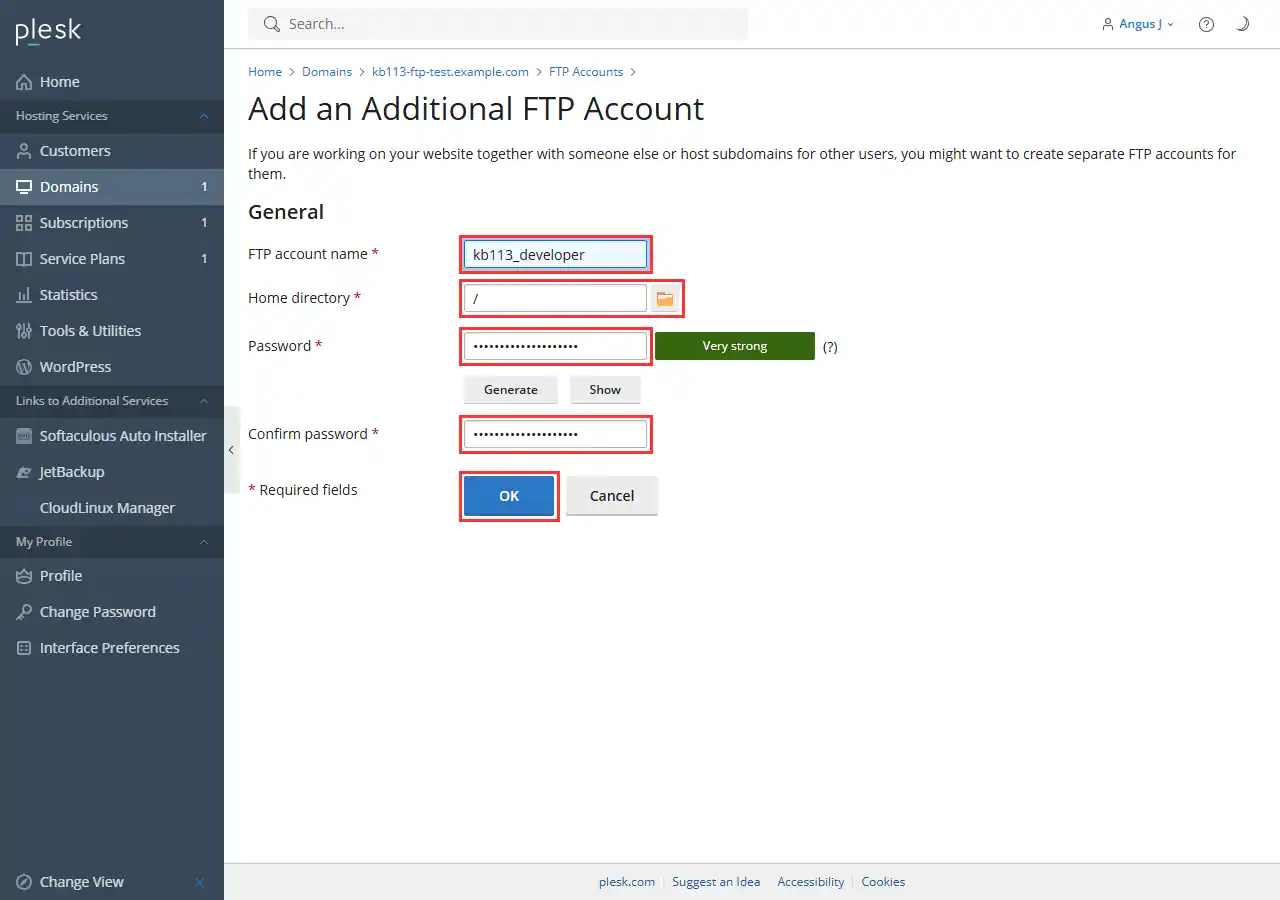
Task: Click the Customers person icon in the sidebar
Action: pyautogui.click(x=24, y=151)
